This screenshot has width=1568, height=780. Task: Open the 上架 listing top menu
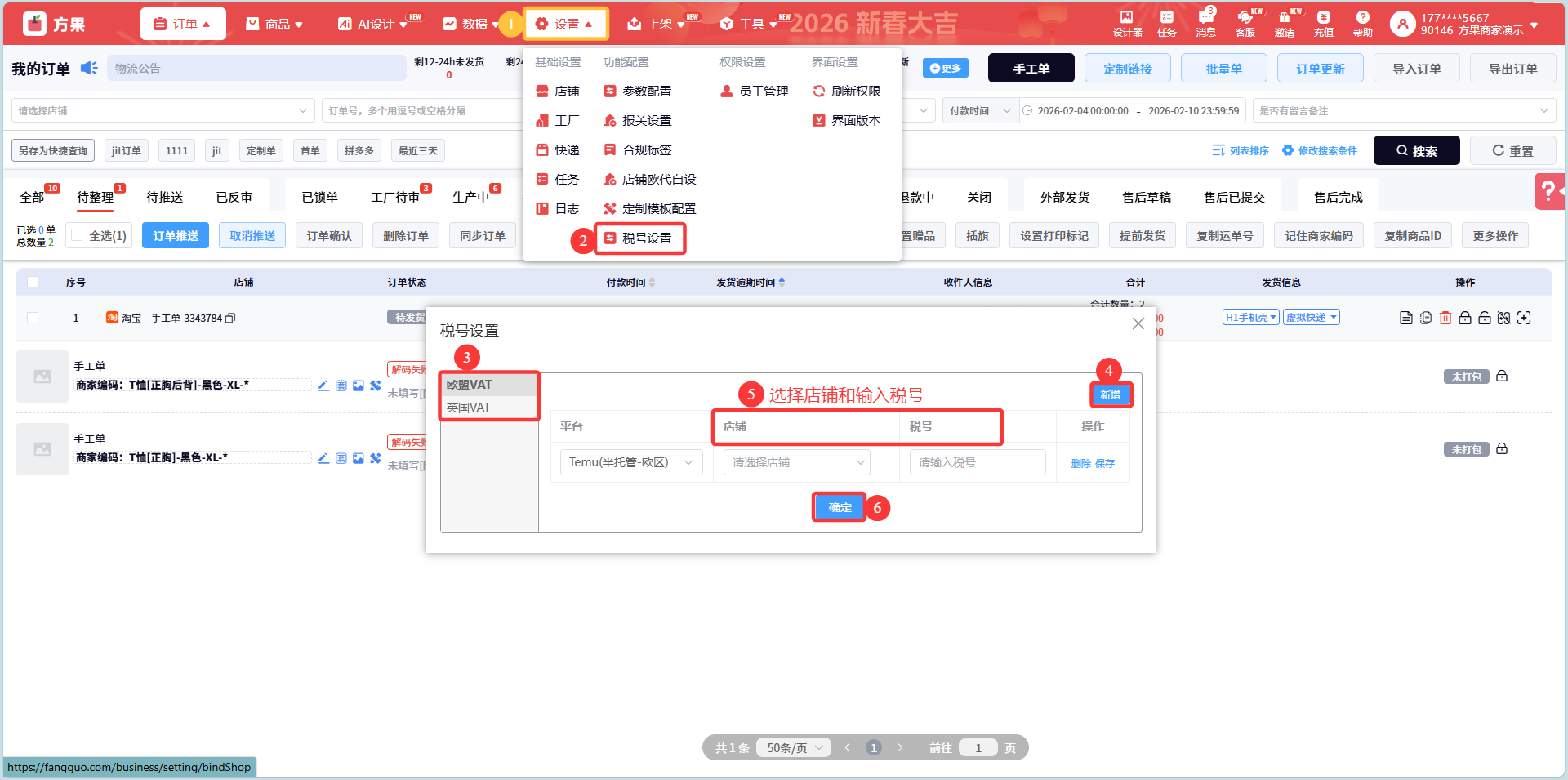click(x=657, y=24)
